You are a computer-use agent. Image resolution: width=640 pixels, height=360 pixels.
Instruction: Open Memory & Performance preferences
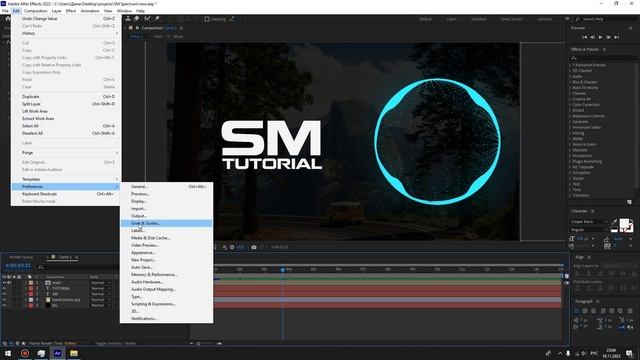(167, 275)
